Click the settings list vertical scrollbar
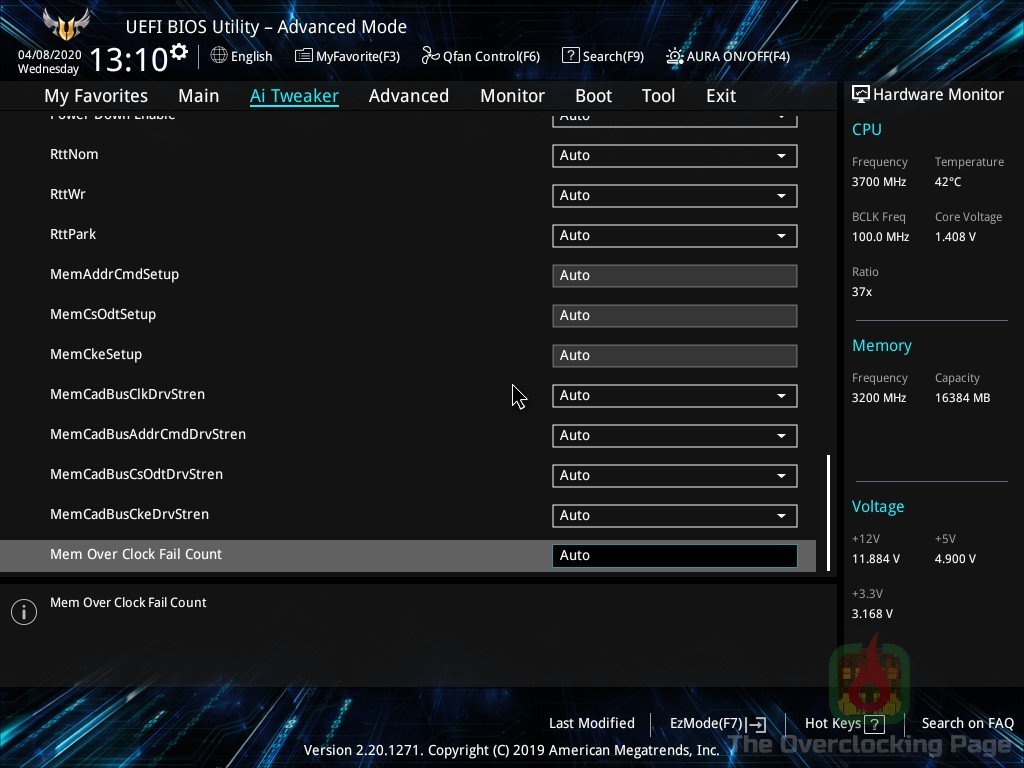This screenshot has height=768, width=1024. 828,500
